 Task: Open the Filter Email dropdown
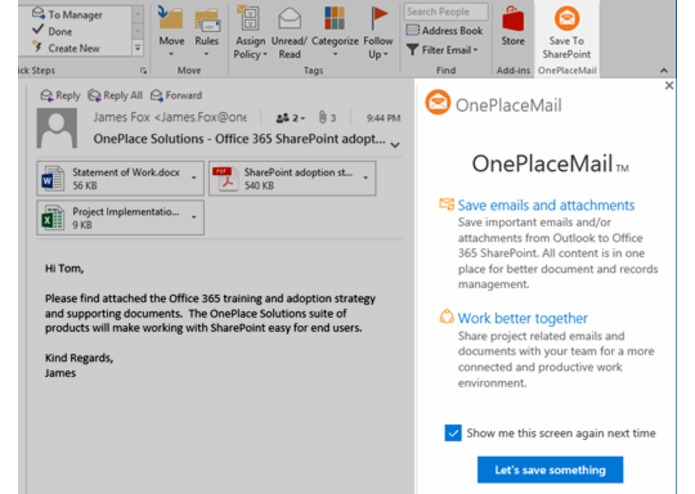coord(442,50)
